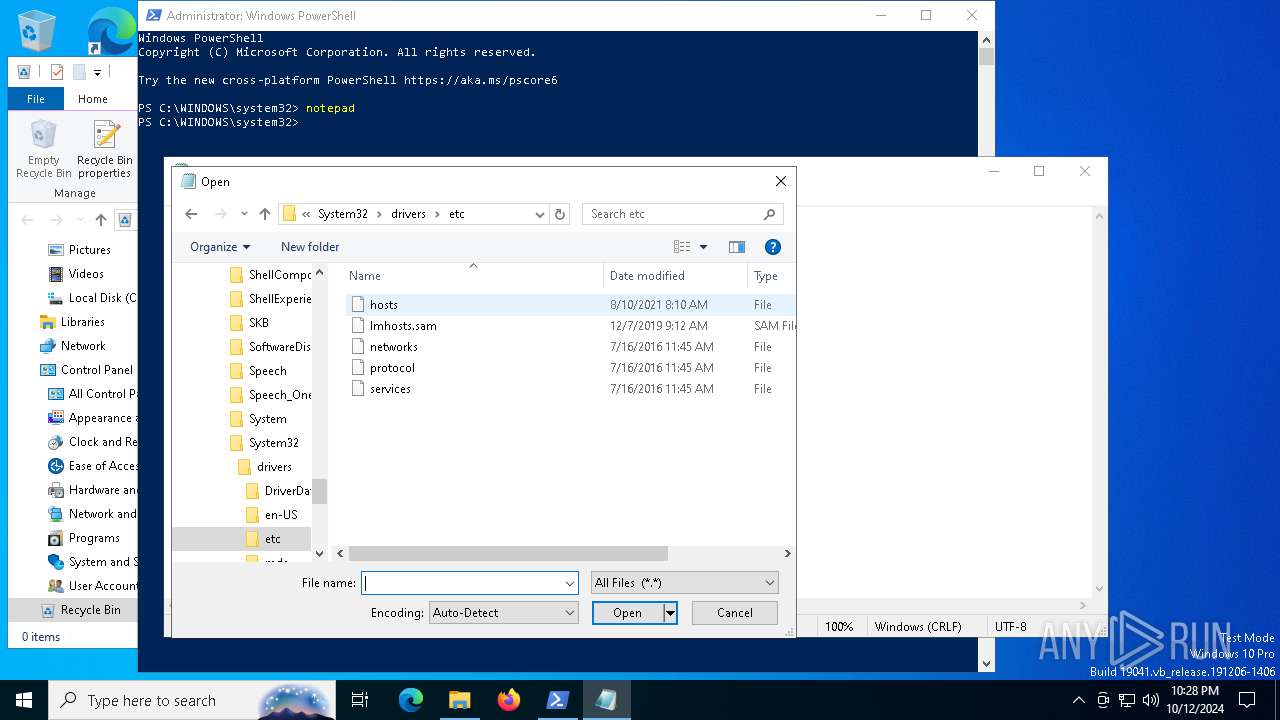Open the Organize dropdown menu
This screenshot has height=720, width=1280.
[x=220, y=247]
